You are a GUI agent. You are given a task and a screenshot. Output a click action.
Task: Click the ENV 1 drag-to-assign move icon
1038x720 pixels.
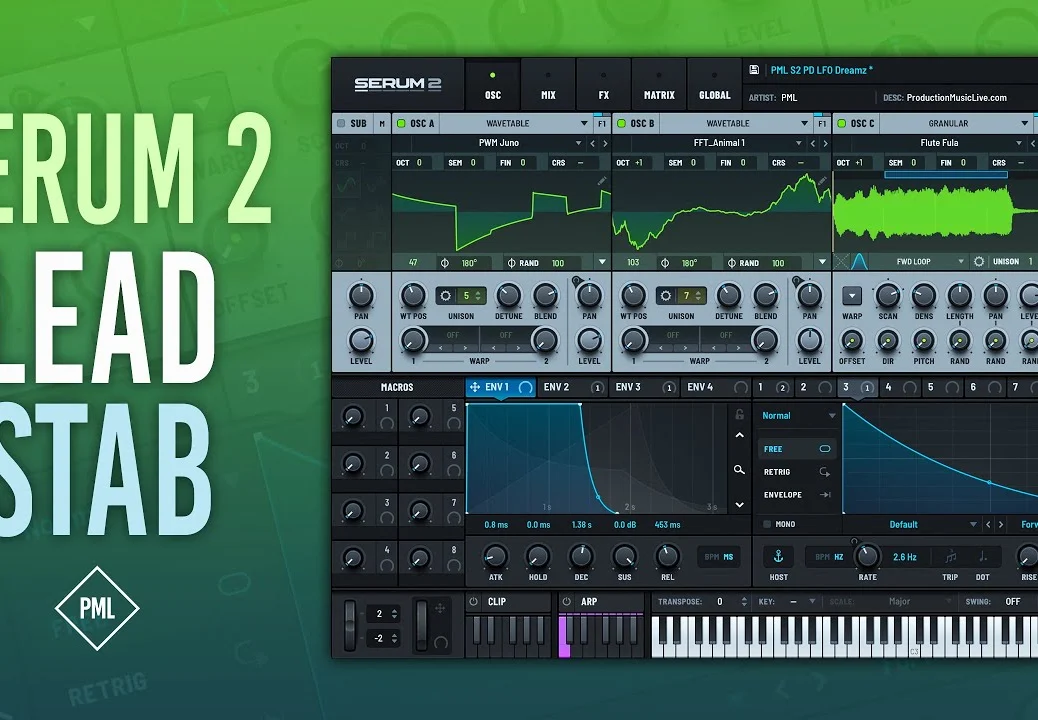475,387
